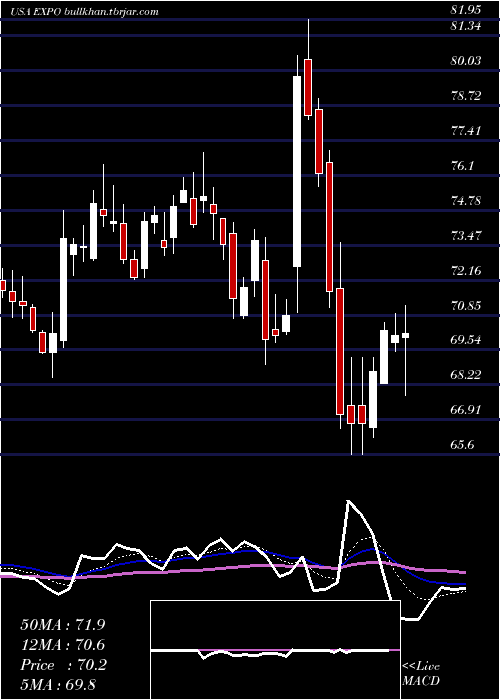The width and height of the screenshot is (500, 700).
Task: Click the <<Live MACD label
Action: 421,673
